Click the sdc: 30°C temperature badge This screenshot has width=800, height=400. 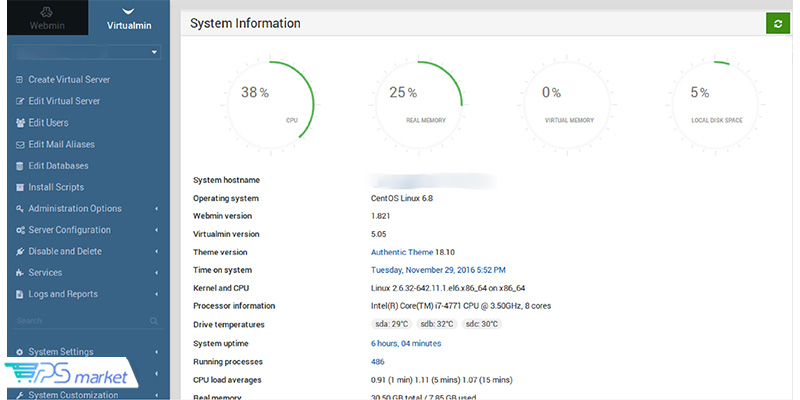pyautogui.click(x=482, y=324)
